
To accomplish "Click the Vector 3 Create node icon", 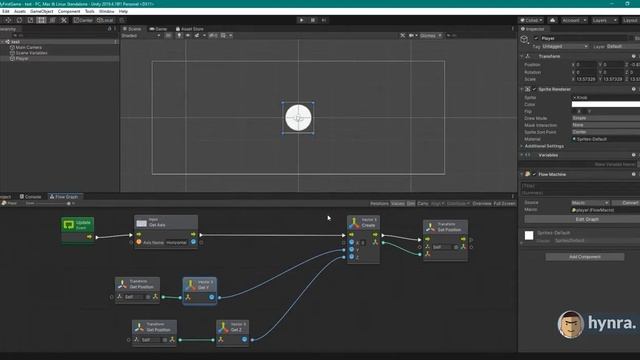I will pyautogui.click(x=354, y=222).
